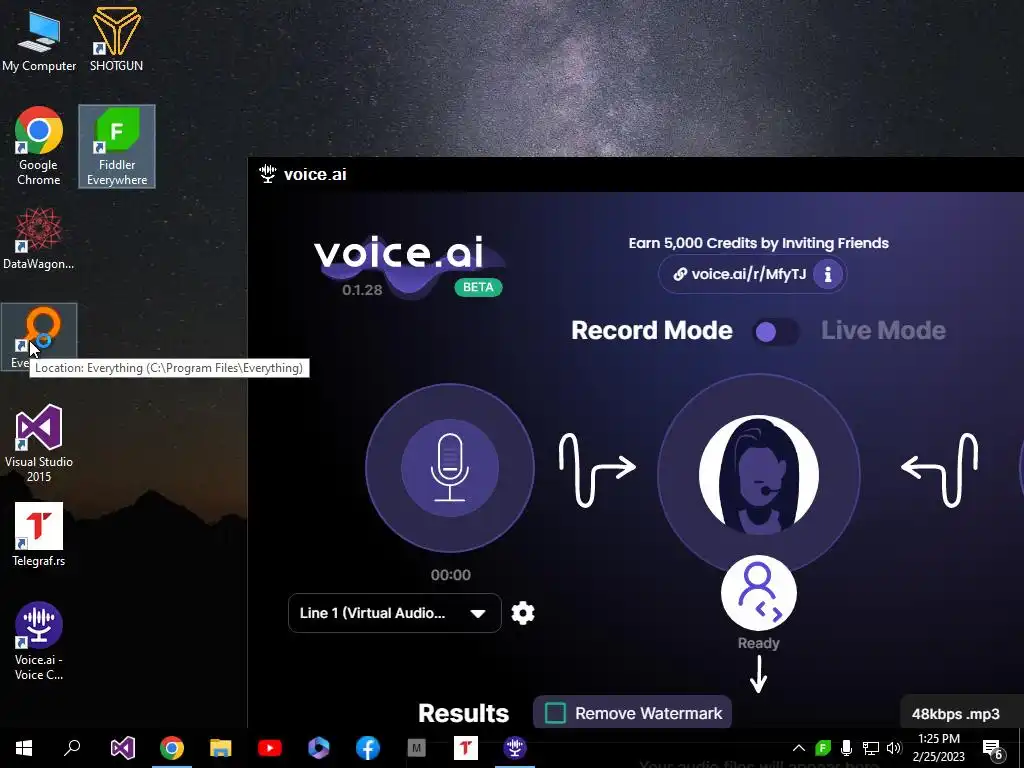Viewport: 1024px width, 768px height.
Task: Select the Everything search desktop icon
Action: pyautogui.click(x=39, y=336)
